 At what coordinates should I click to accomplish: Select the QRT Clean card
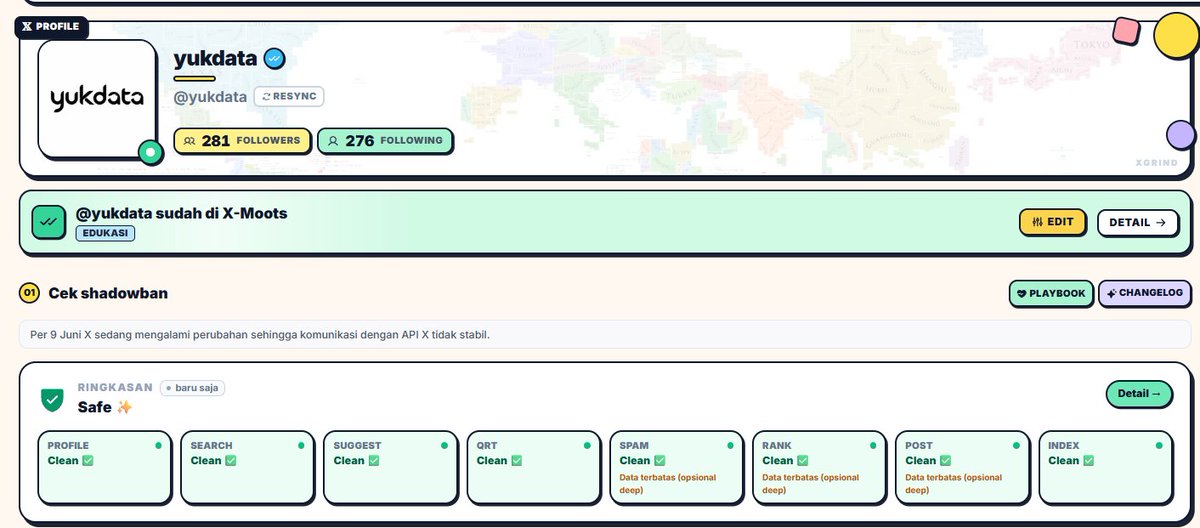[533, 467]
